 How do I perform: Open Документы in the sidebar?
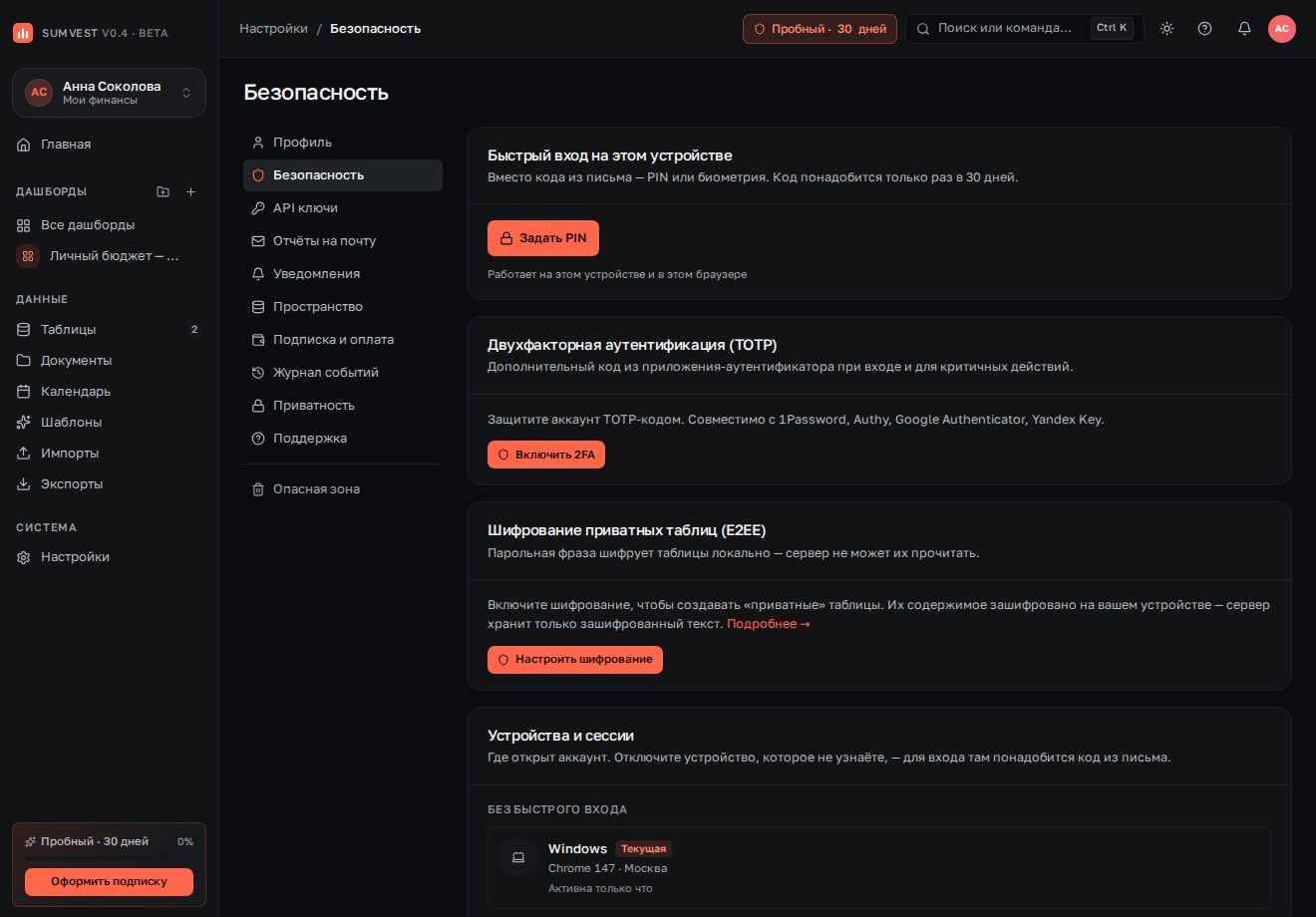click(109, 360)
